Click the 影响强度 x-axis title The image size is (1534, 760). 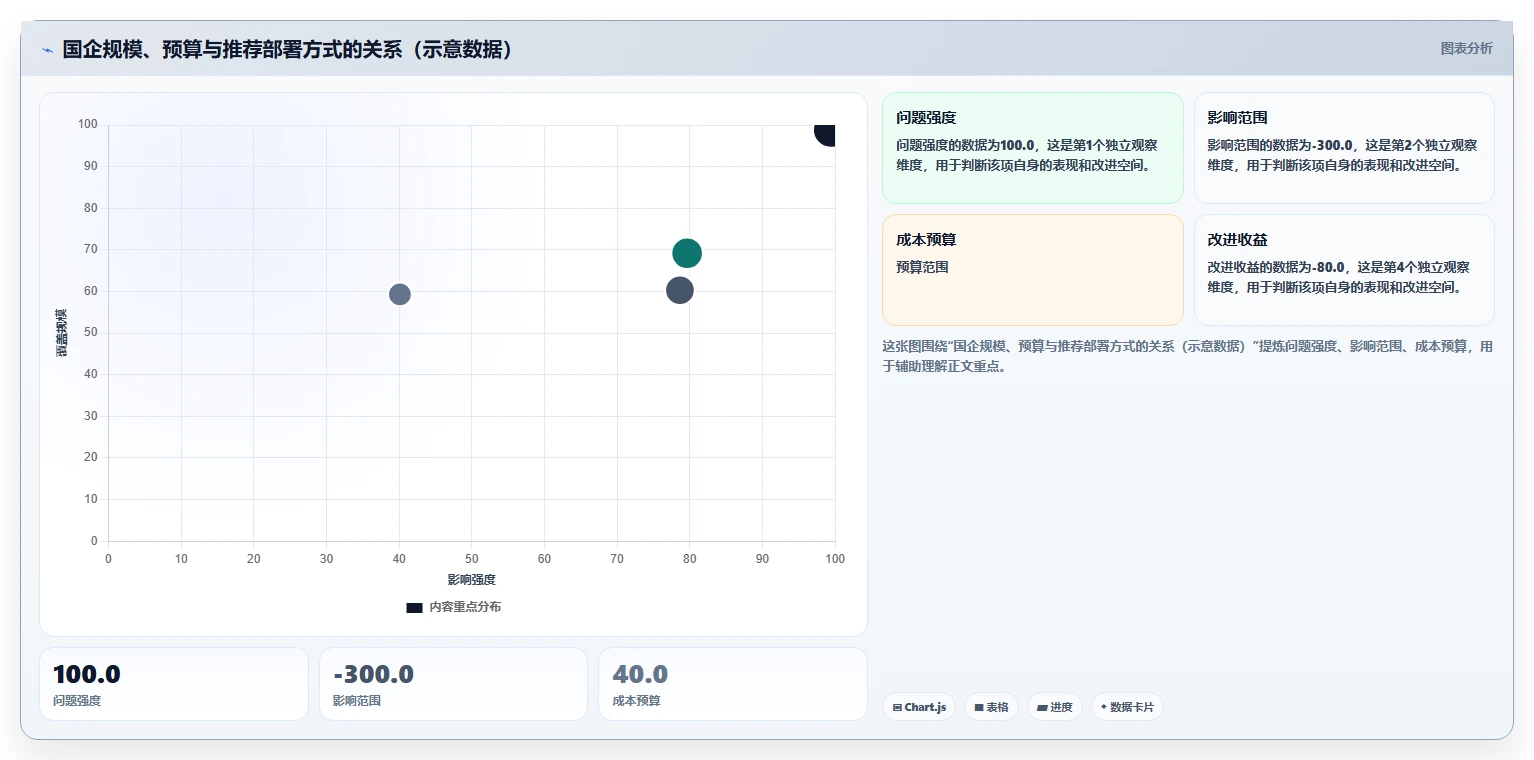click(472, 580)
